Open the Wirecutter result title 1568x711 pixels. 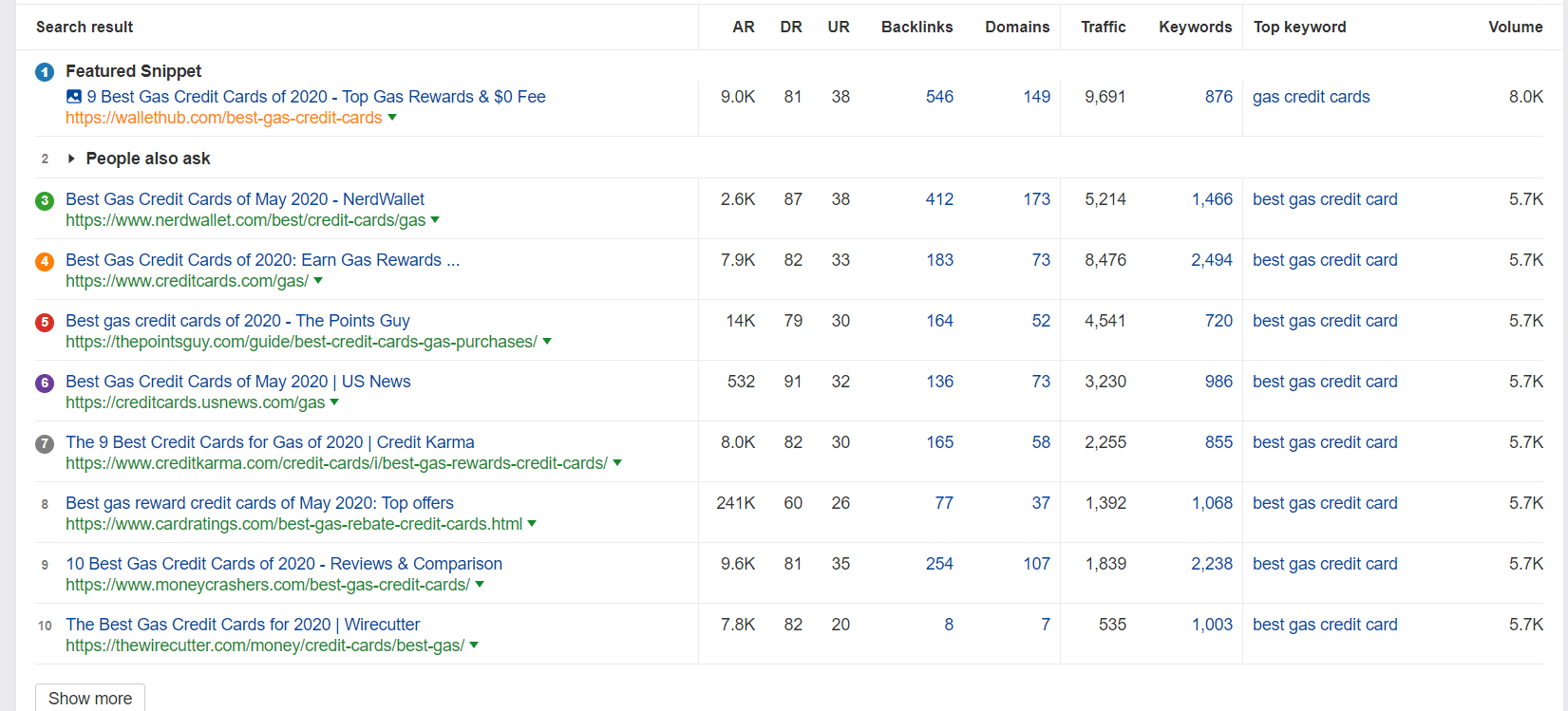coord(243,625)
